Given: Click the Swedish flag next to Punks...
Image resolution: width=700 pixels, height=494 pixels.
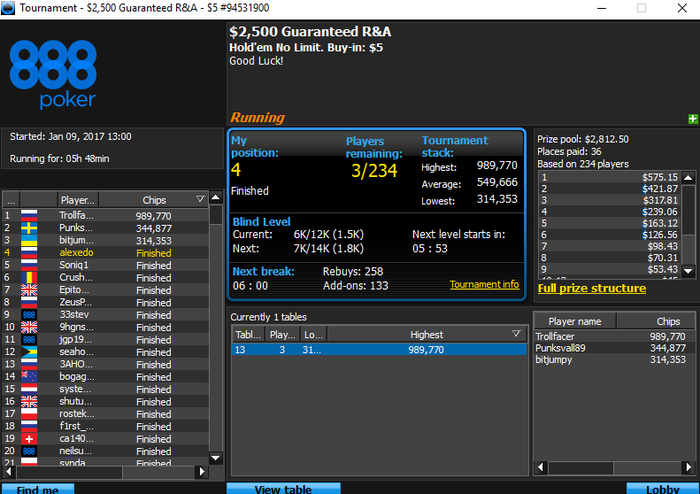Looking at the screenshot, I should (29, 228).
